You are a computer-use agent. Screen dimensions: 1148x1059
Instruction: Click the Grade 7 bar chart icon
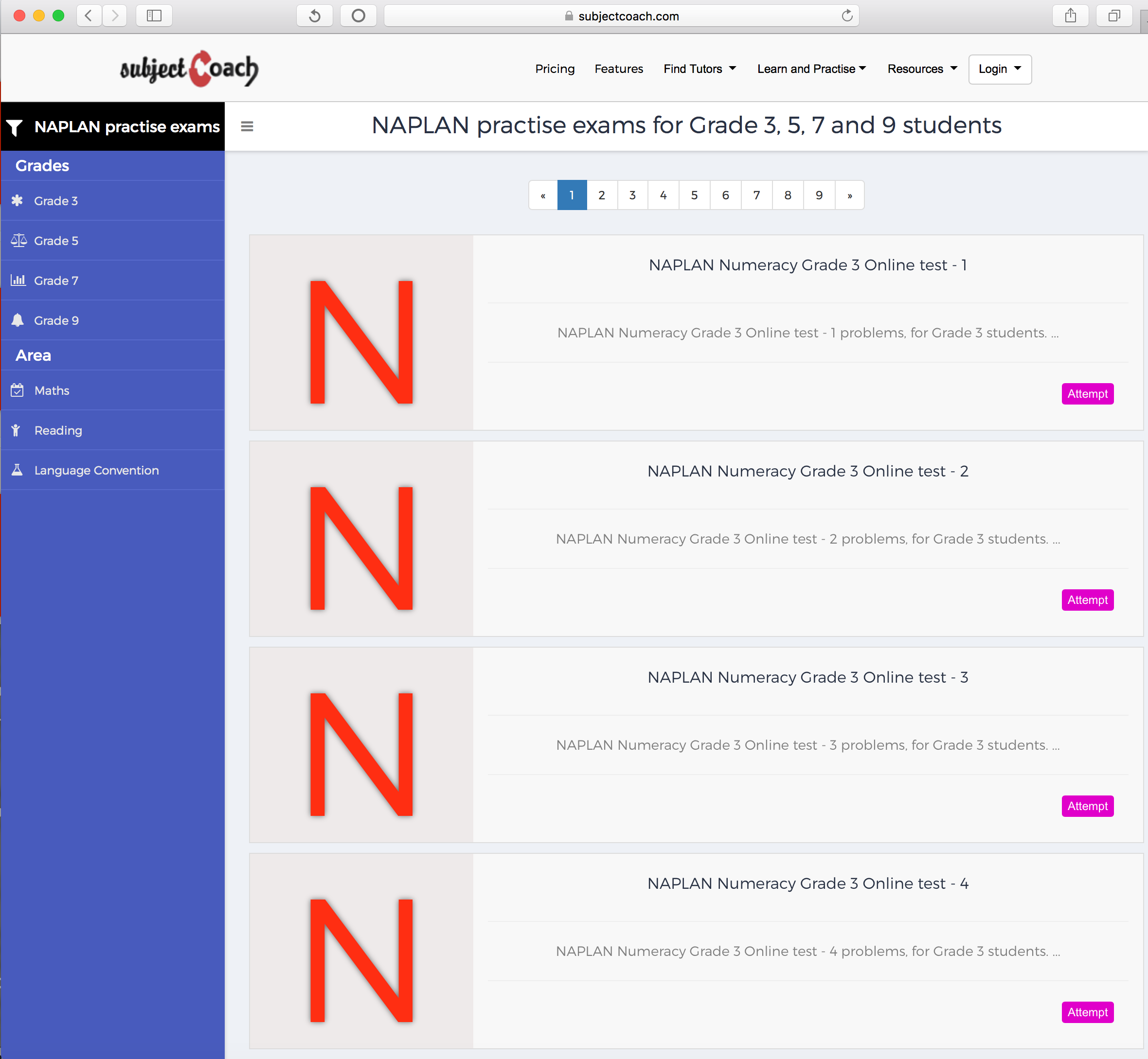coord(19,280)
